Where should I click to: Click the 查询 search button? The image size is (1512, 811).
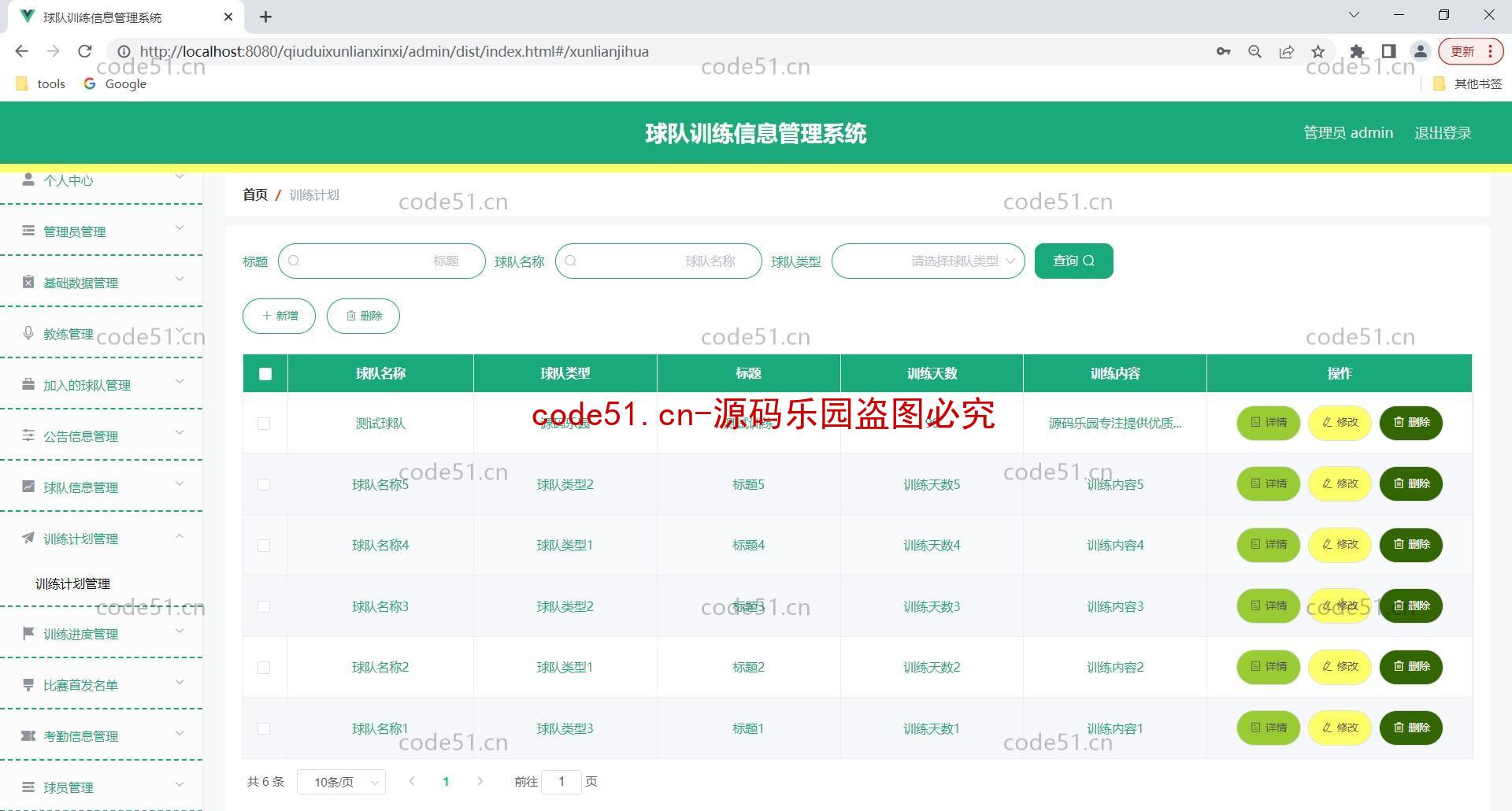pyautogui.click(x=1073, y=261)
